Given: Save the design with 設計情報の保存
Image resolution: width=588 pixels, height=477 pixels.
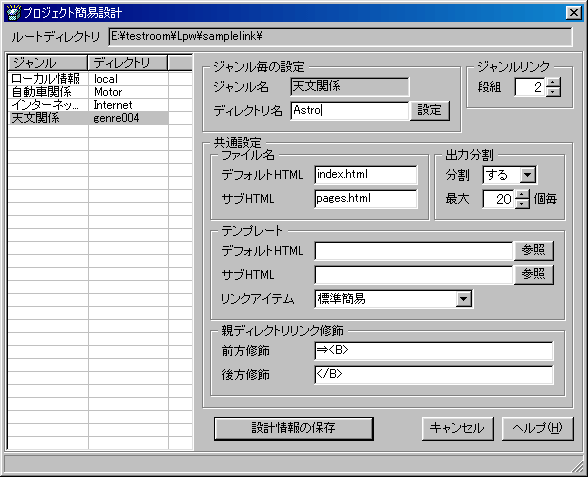Looking at the screenshot, I should coord(294,428).
